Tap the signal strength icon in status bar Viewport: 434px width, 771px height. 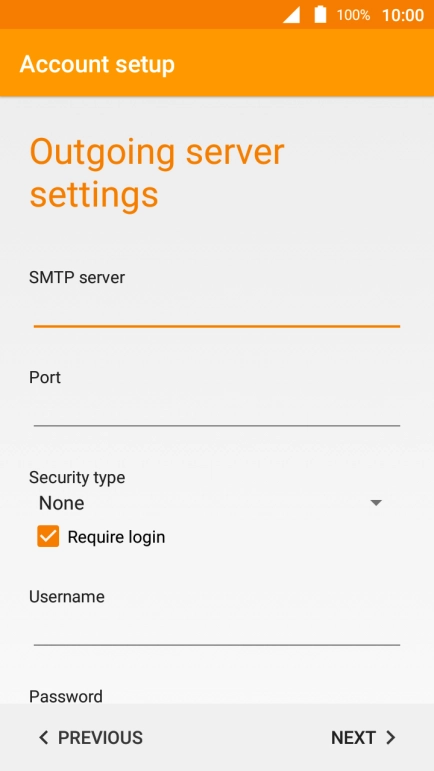click(291, 15)
